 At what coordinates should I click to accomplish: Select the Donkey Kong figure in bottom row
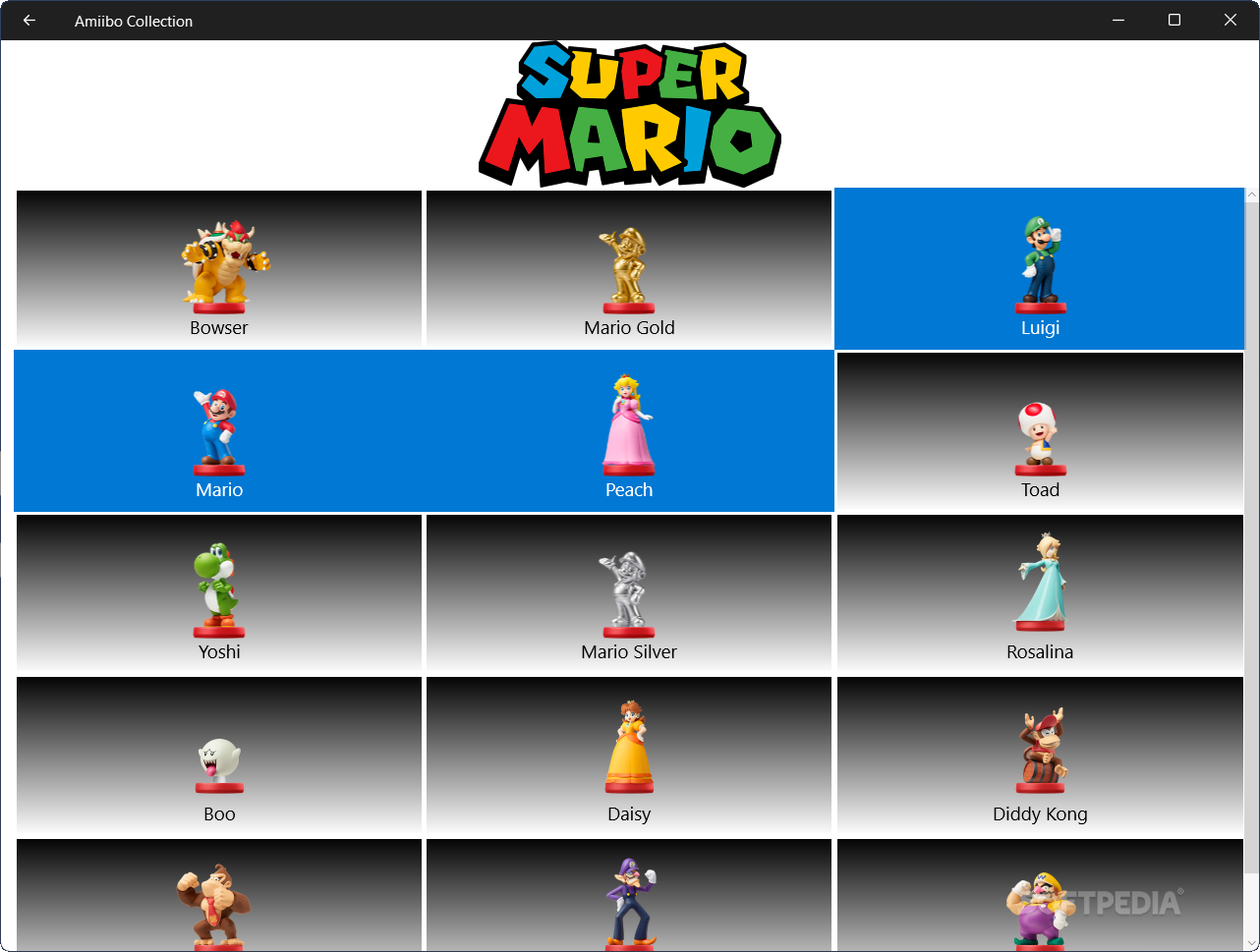pyautogui.click(x=219, y=894)
